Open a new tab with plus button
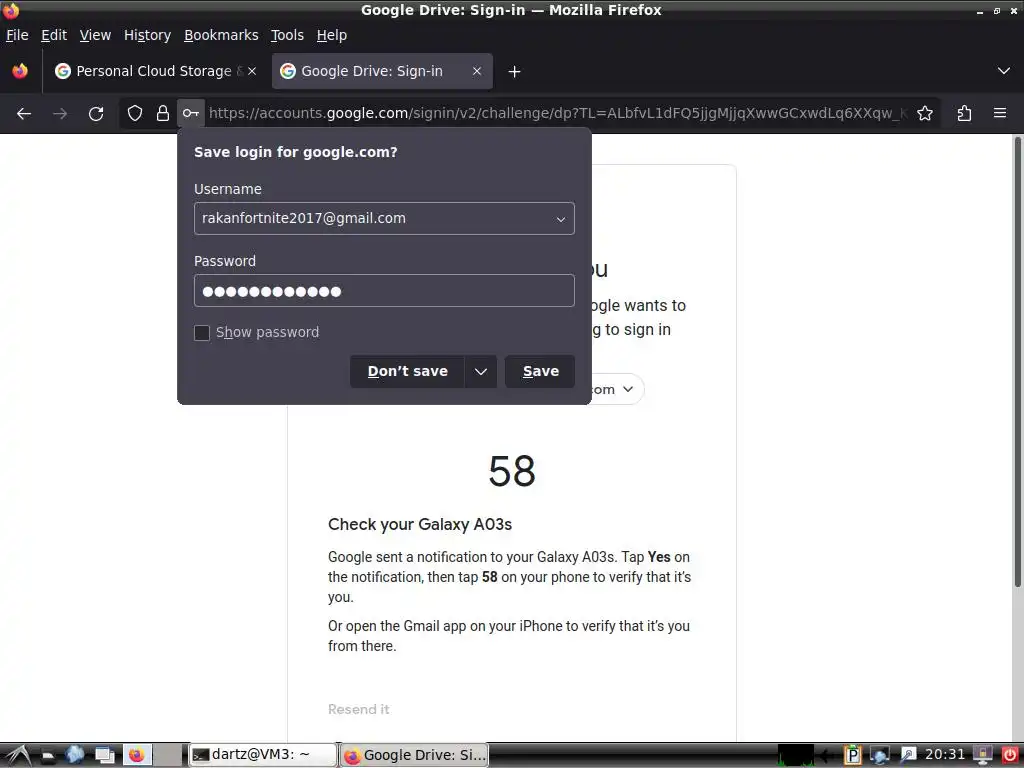1024x768 pixels. 515,71
